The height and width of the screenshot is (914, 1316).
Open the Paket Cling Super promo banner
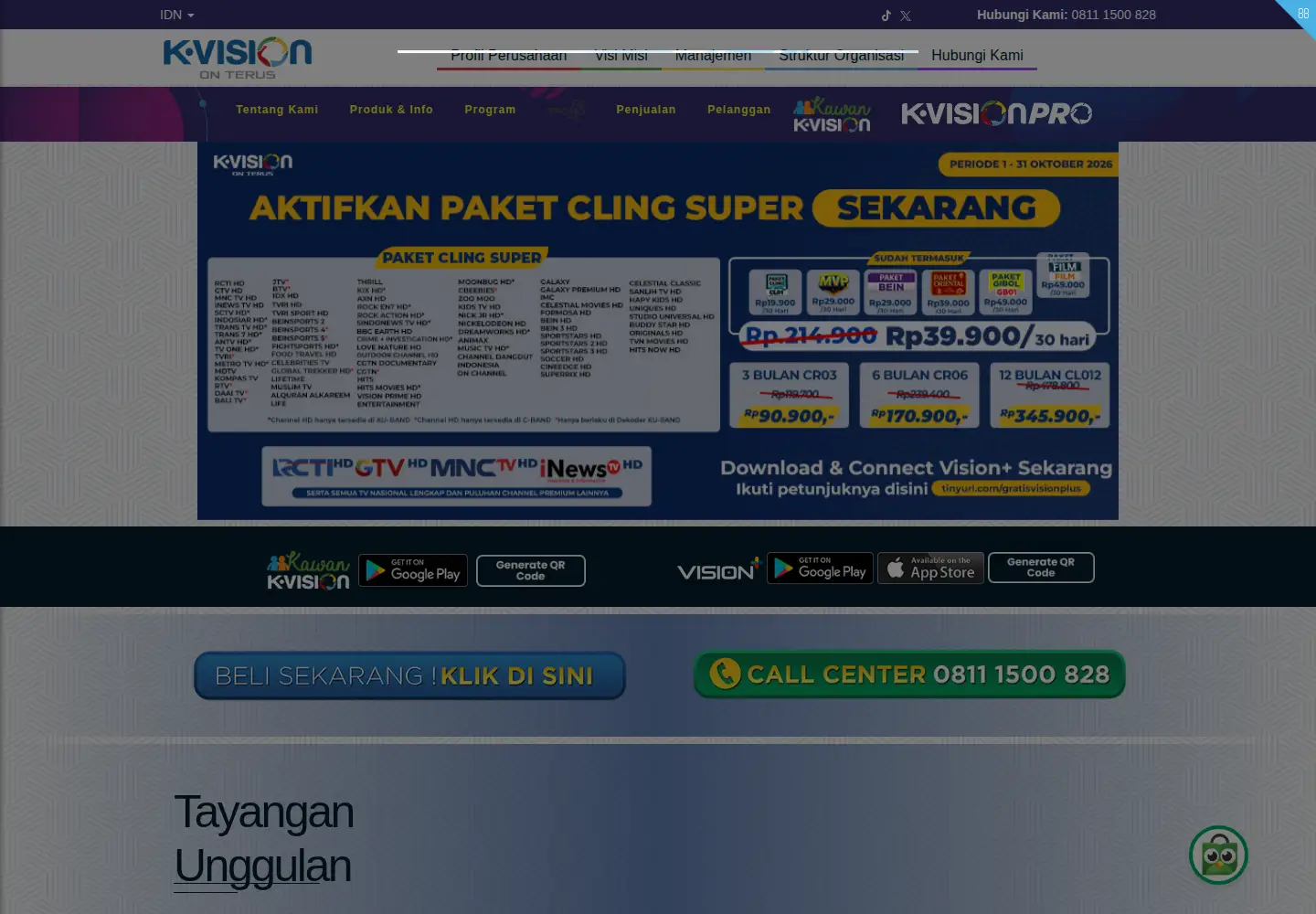(x=658, y=331)
